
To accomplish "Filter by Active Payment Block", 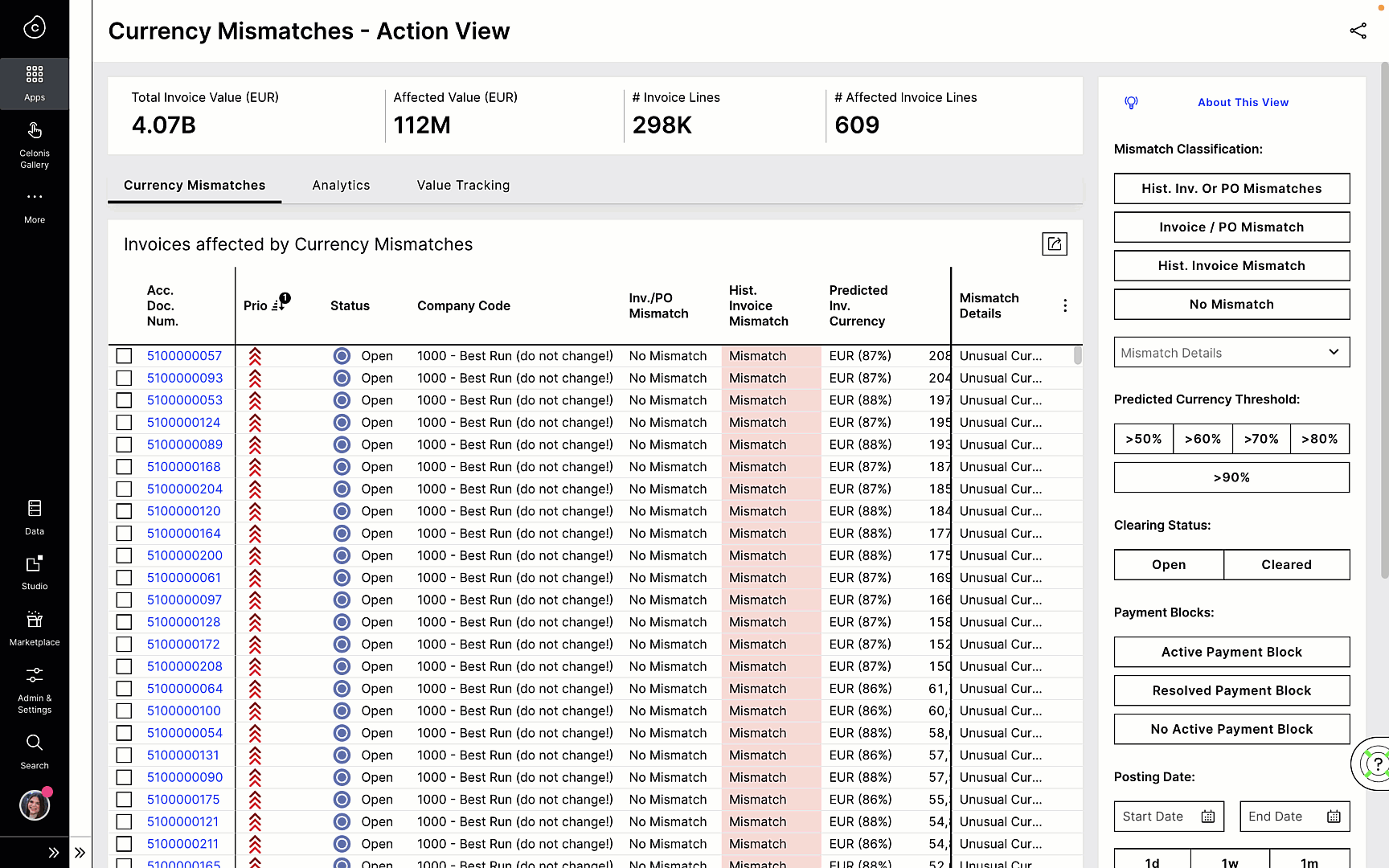I will (x=1231, y=653).
